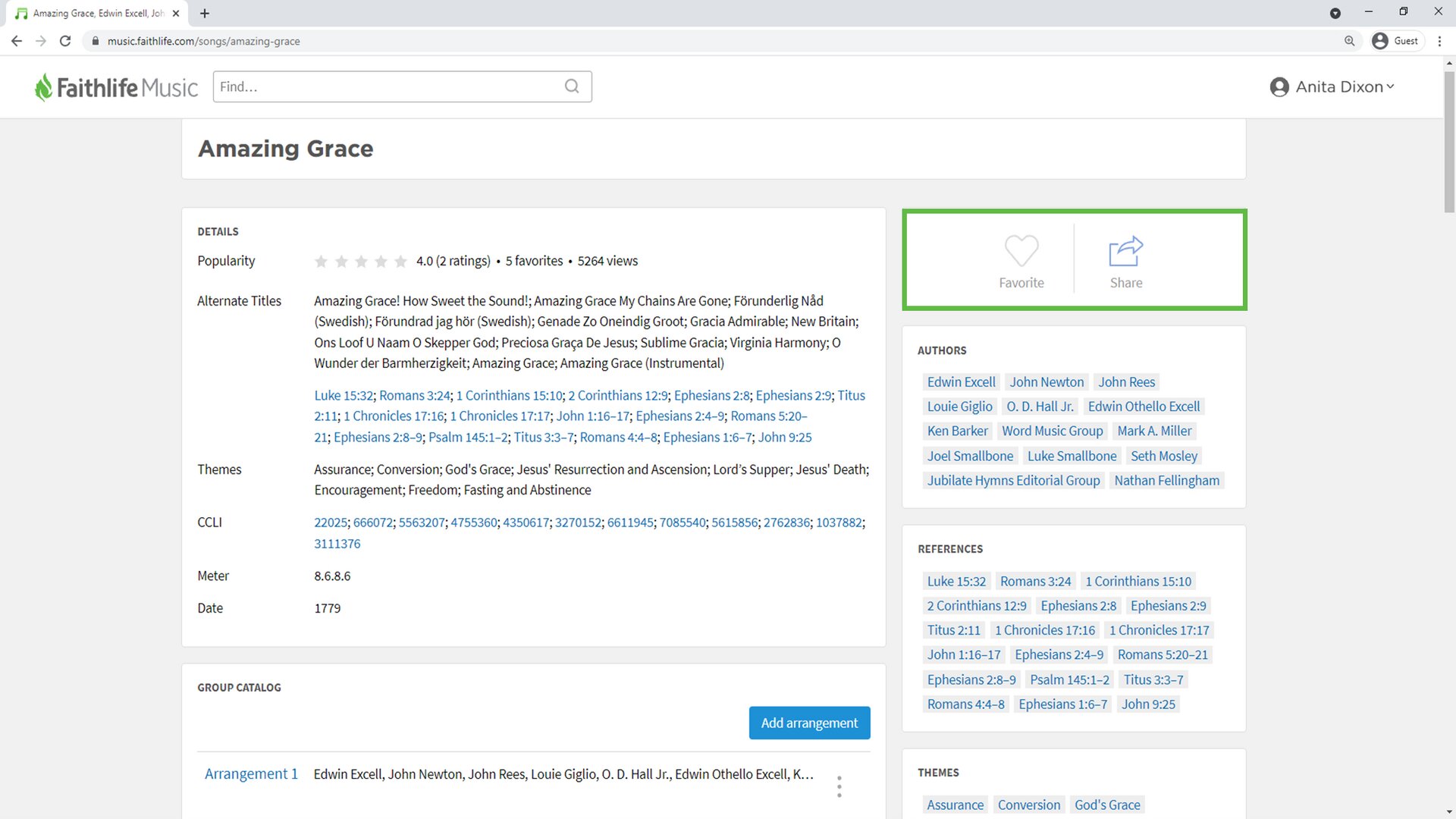
Task: Open author Louie Giglio tag
Action: coord(959,406)
